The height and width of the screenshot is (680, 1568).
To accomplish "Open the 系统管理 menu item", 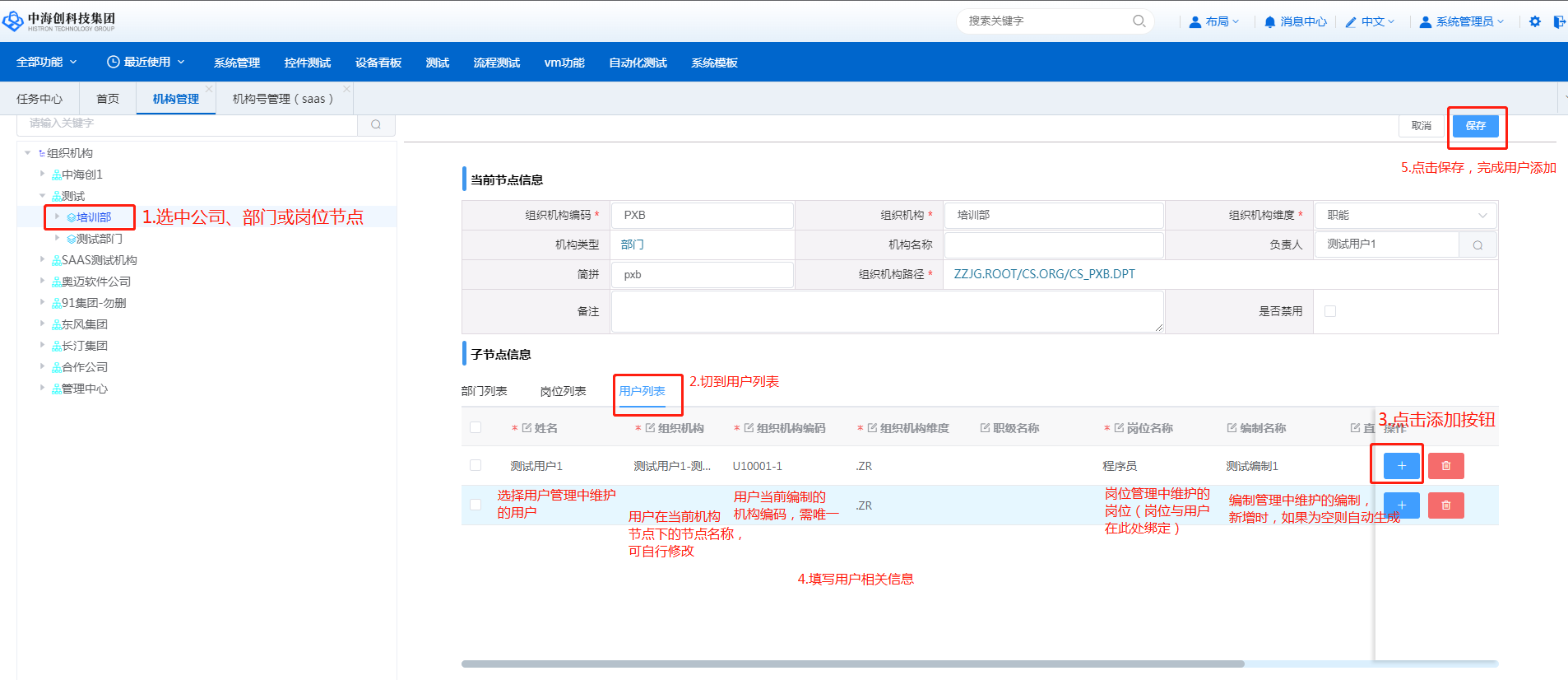I will (236, 63).
